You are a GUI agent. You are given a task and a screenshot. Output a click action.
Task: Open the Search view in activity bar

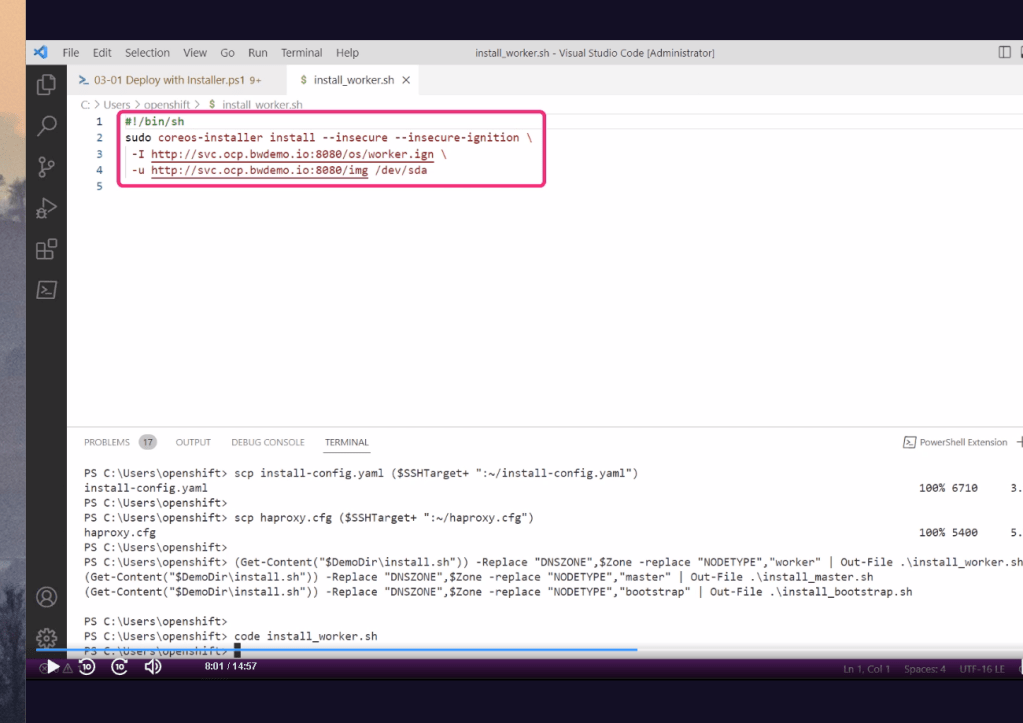tap(46, 125)
